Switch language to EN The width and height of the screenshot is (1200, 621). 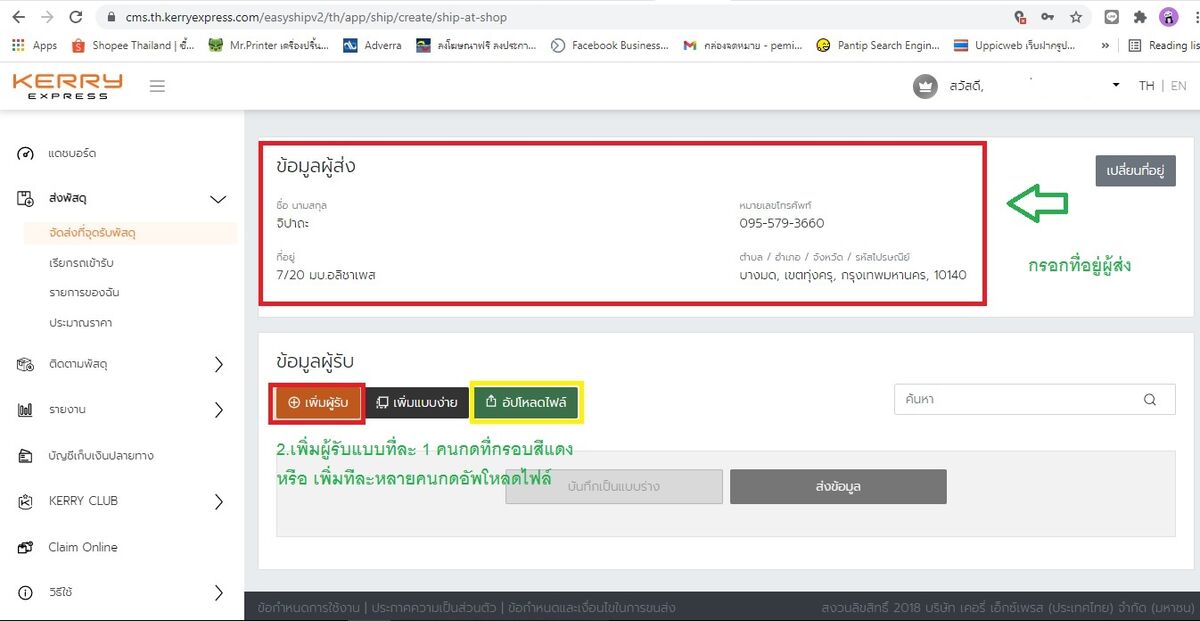(1179, 86)
